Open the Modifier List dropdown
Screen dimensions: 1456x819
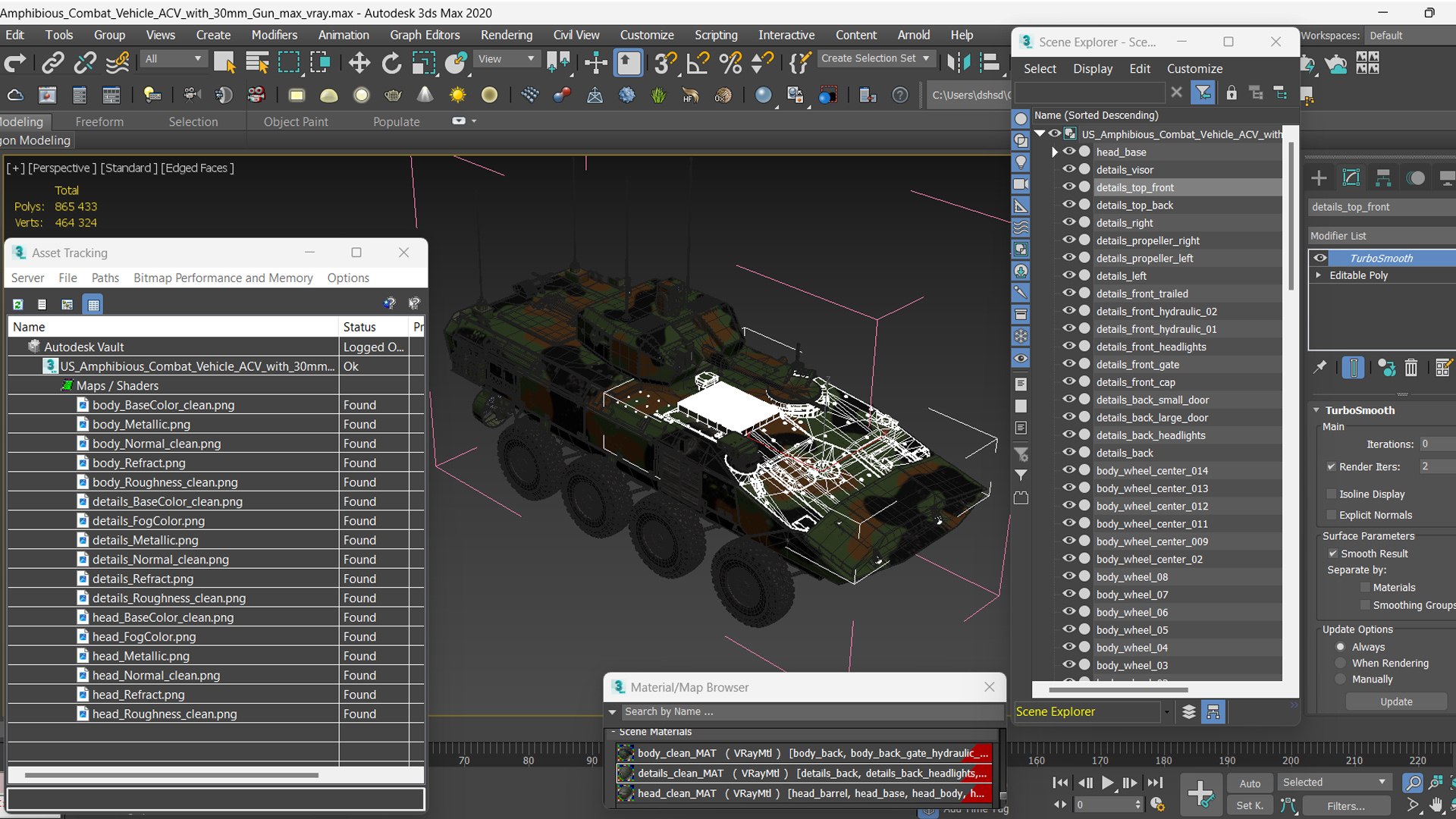(x=1382, y=236)
